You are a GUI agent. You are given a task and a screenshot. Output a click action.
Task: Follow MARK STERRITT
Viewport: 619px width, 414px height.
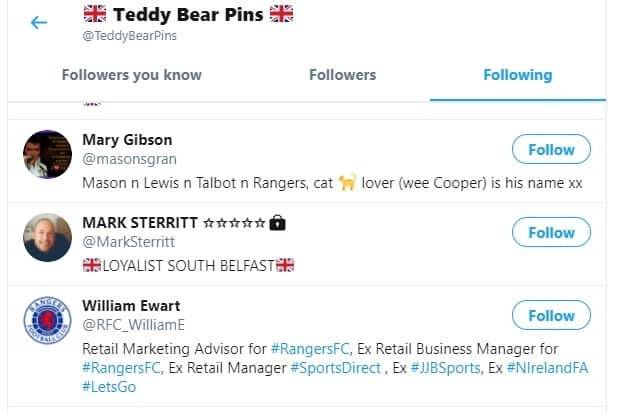(x=551, y=233)
